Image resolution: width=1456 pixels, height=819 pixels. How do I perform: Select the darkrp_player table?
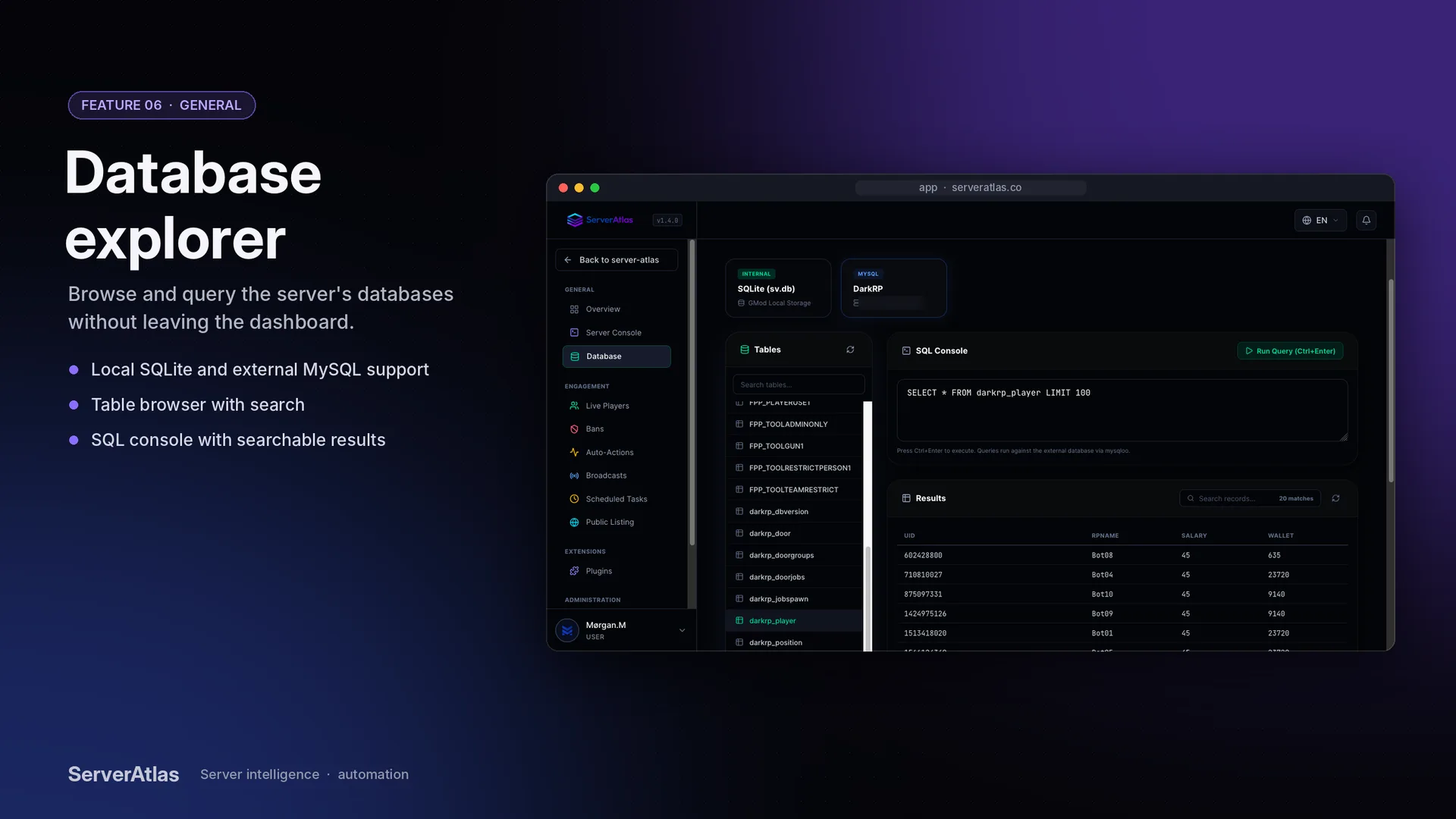794,621
